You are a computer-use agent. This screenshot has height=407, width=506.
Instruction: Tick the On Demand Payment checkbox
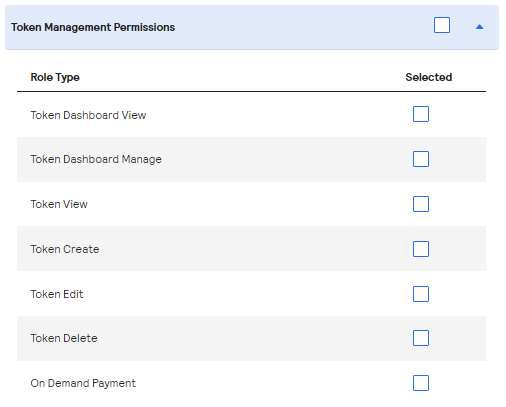pyautogui.click(x=421, y=383)
